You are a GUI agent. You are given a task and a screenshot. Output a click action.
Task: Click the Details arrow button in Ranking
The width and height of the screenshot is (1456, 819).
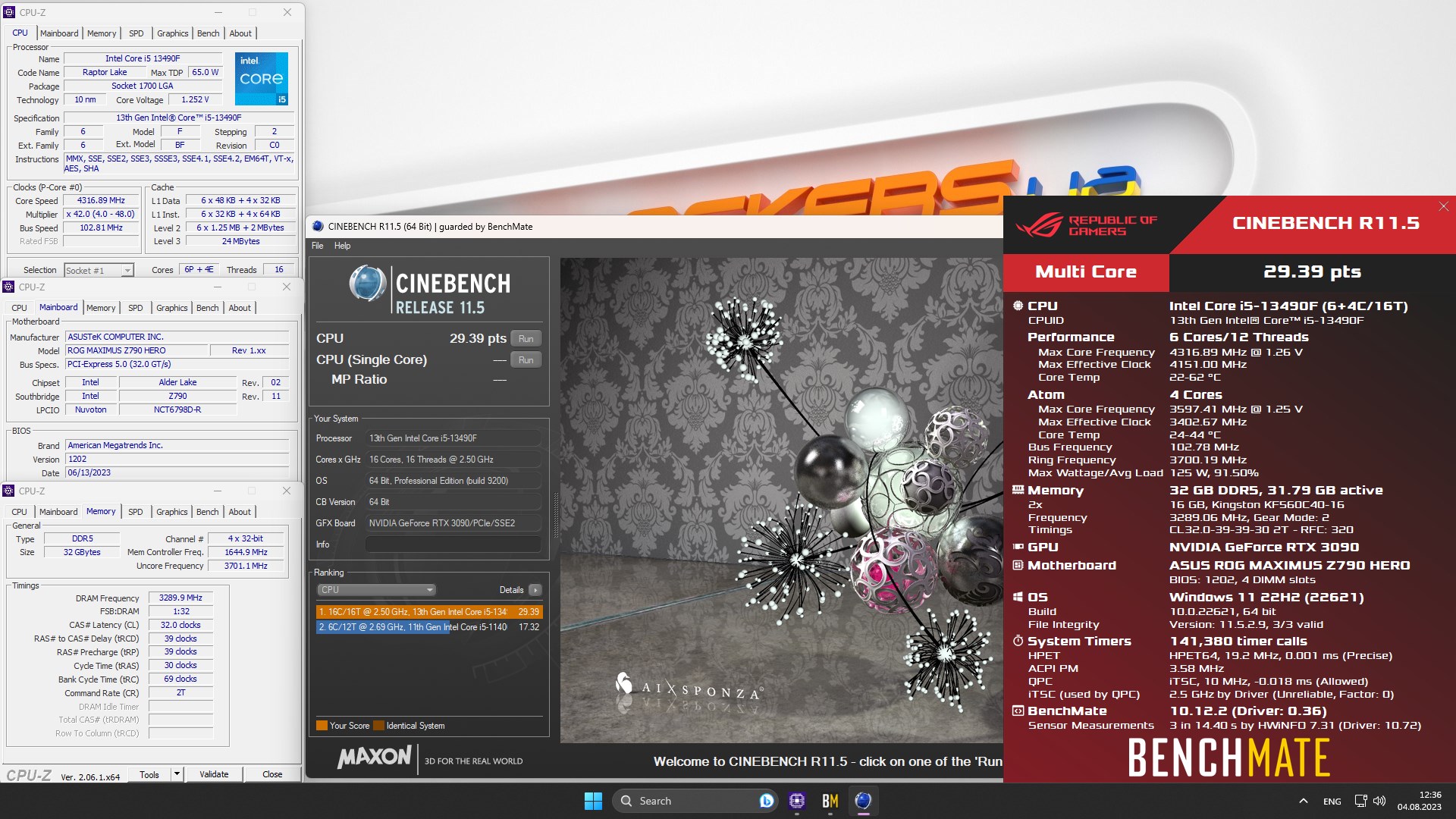pyautogui.click(x=535, y=590)
